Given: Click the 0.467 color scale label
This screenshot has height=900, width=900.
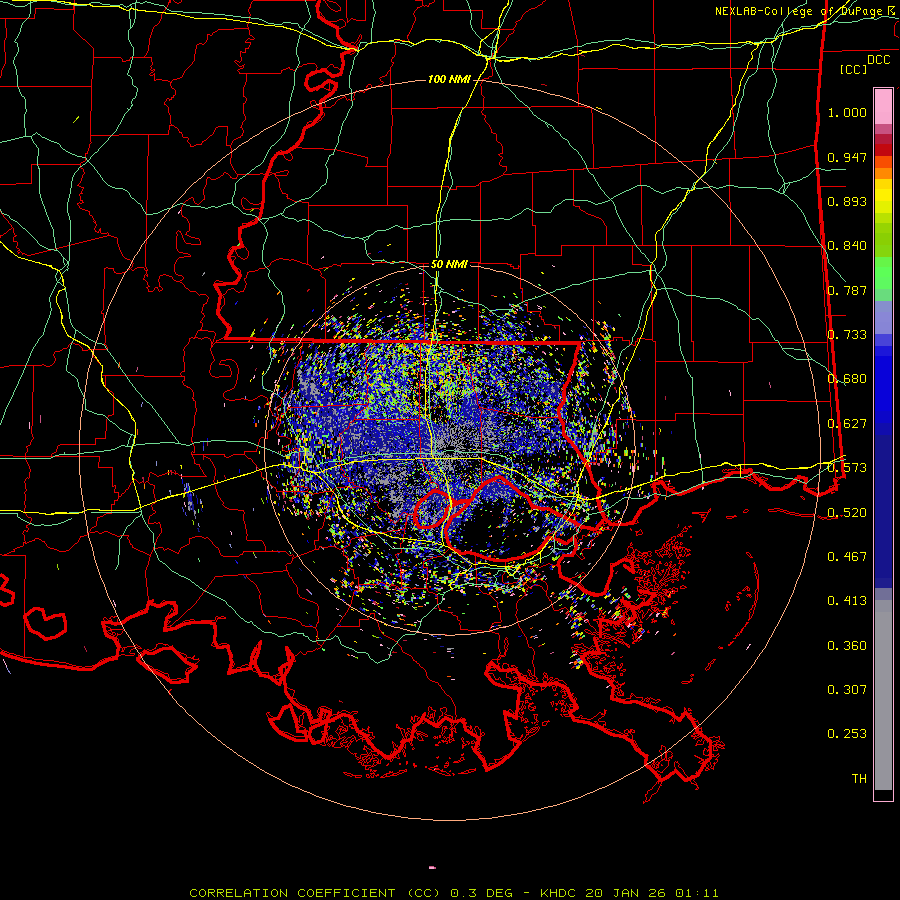Looking at the screenshot, I should click(x=847, y=557).
